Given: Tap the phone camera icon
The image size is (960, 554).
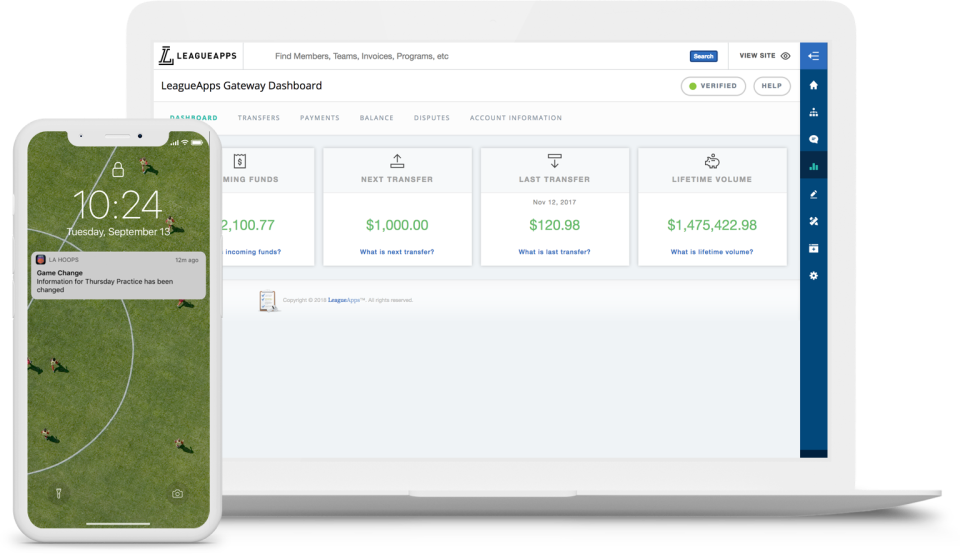Looking at the screenshot, I should pos(177,493).
